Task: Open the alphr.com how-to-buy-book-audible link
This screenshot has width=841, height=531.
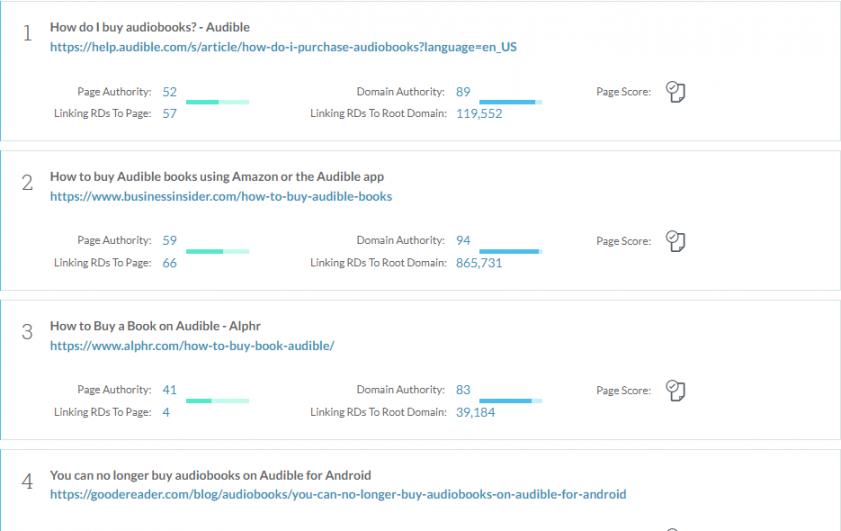Action: click(192, 346)
